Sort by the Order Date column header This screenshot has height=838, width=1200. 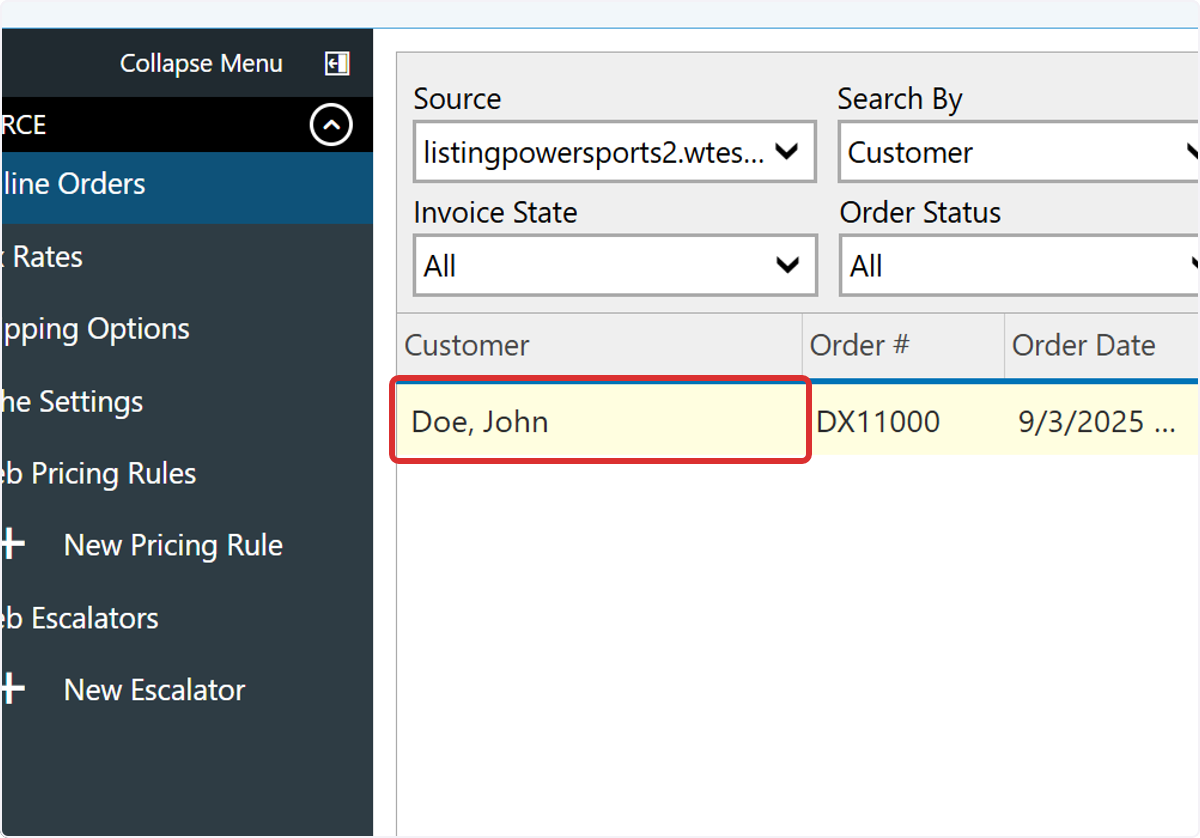[1102, 346]
